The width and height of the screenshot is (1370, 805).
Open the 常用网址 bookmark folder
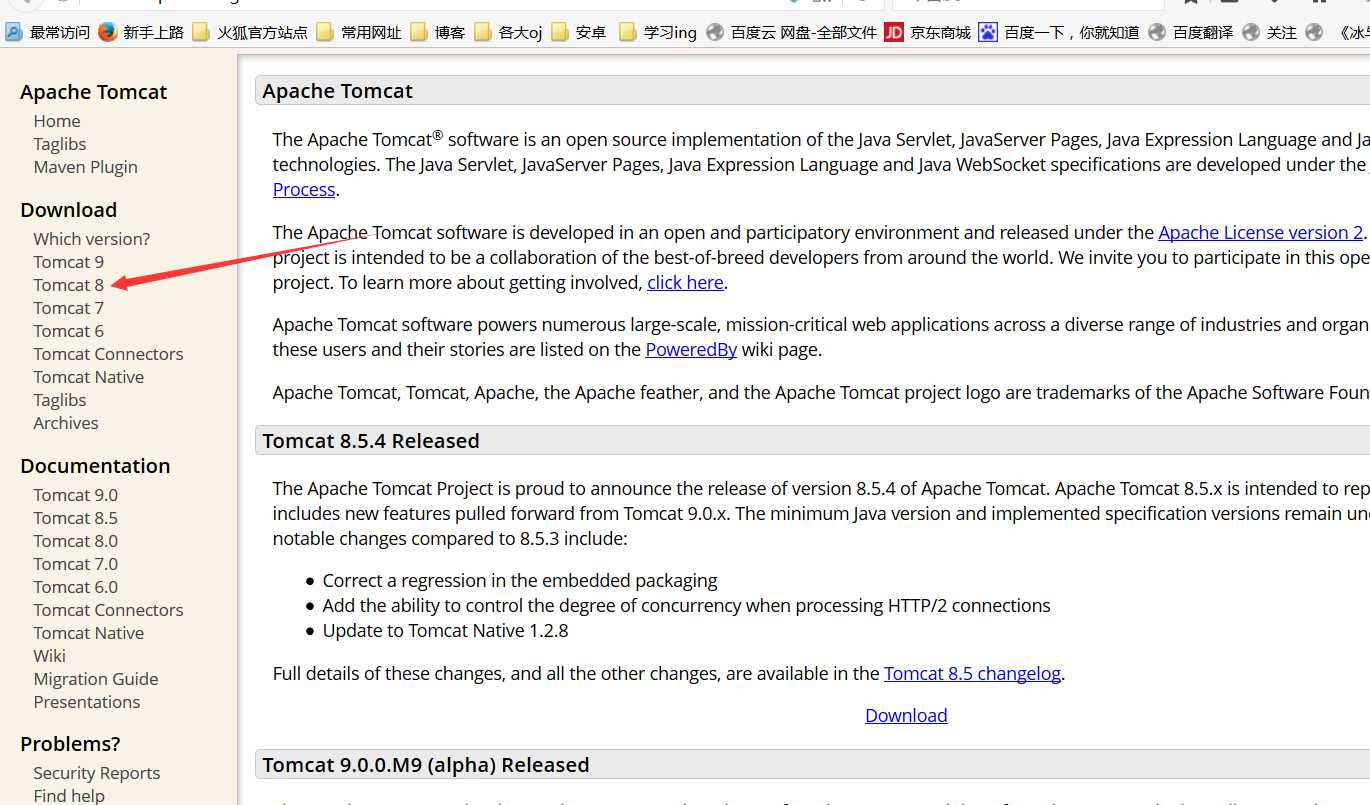359,32
